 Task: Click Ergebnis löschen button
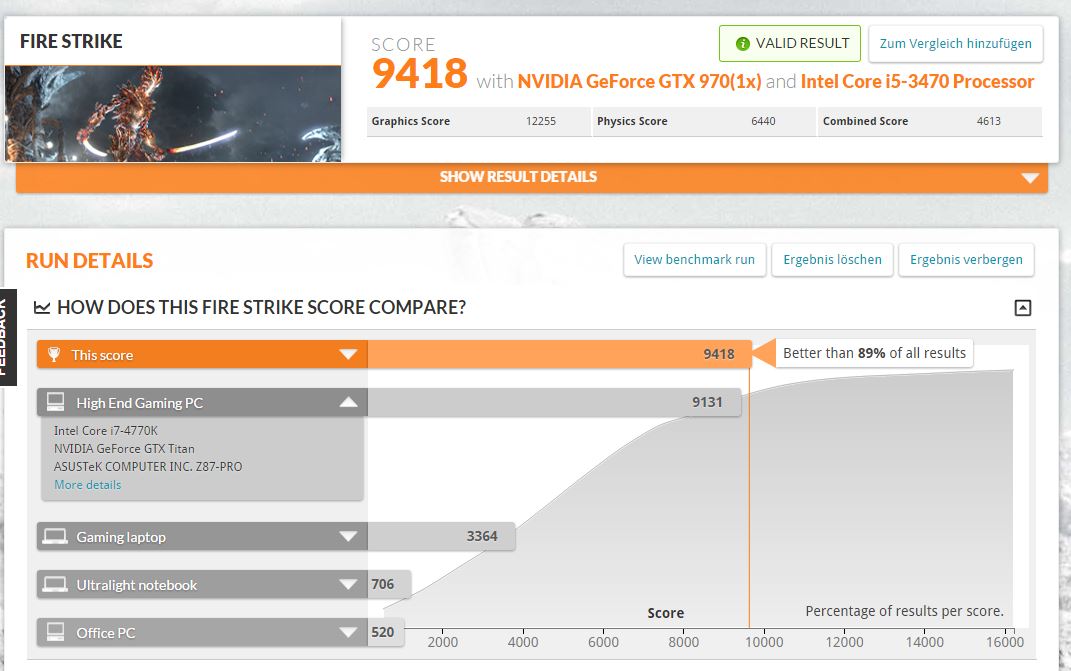[832, 260]
